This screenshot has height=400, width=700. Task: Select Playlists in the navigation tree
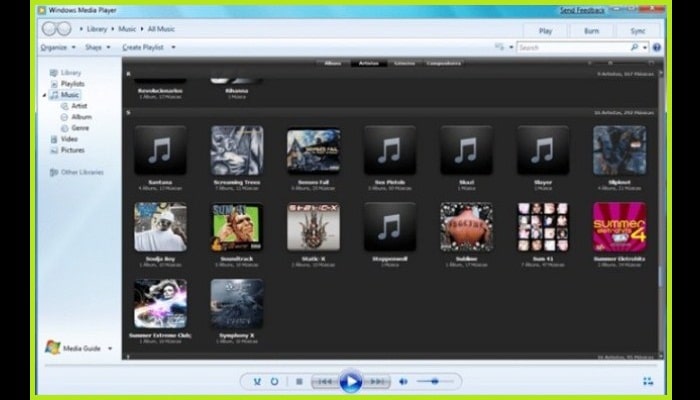click(x=67, y=84)
